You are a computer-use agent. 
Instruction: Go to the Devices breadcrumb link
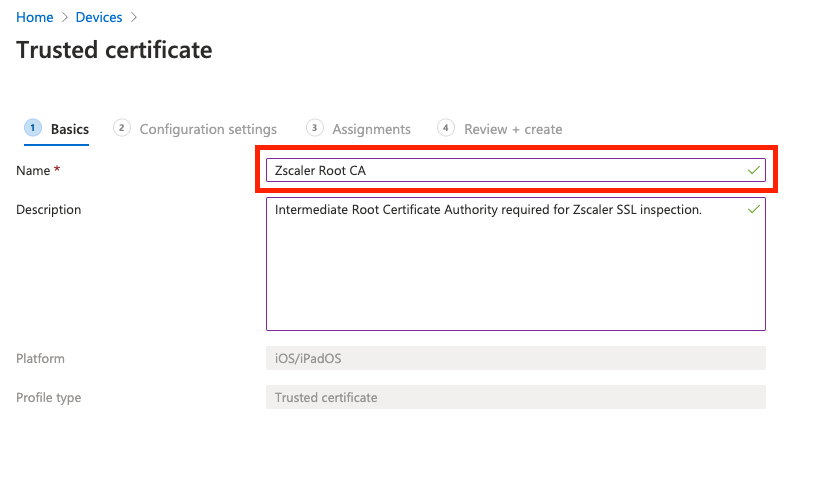(99, 17)
